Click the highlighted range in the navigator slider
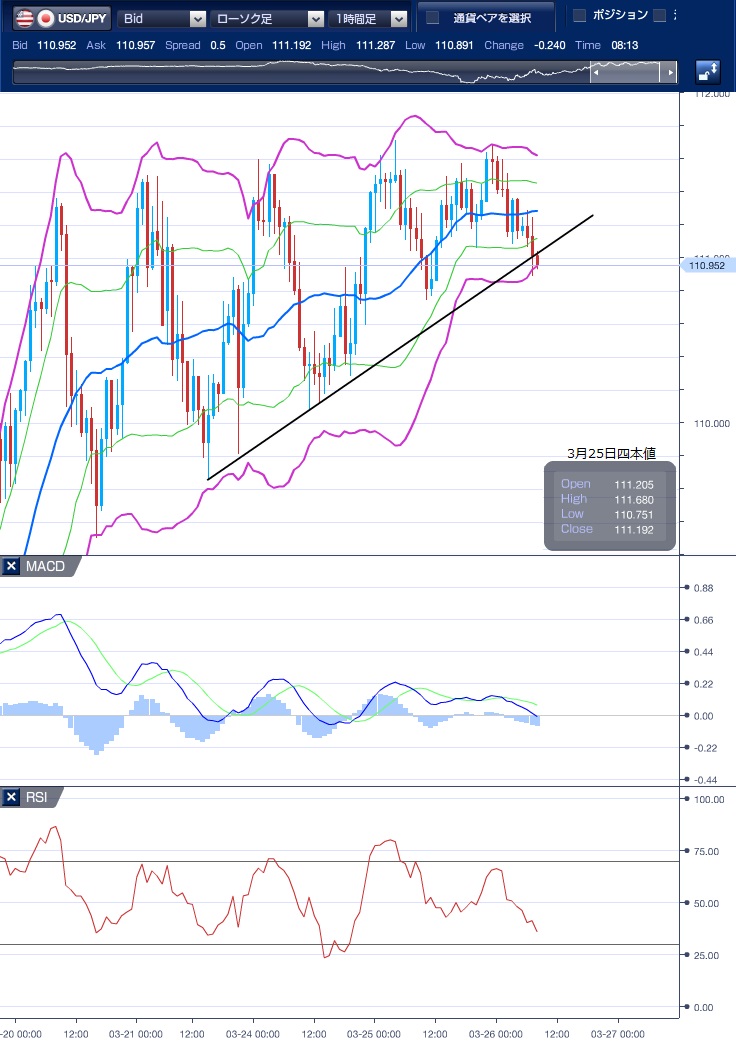Viewport: 736px width, 1048px height. (x=630, y=72)
